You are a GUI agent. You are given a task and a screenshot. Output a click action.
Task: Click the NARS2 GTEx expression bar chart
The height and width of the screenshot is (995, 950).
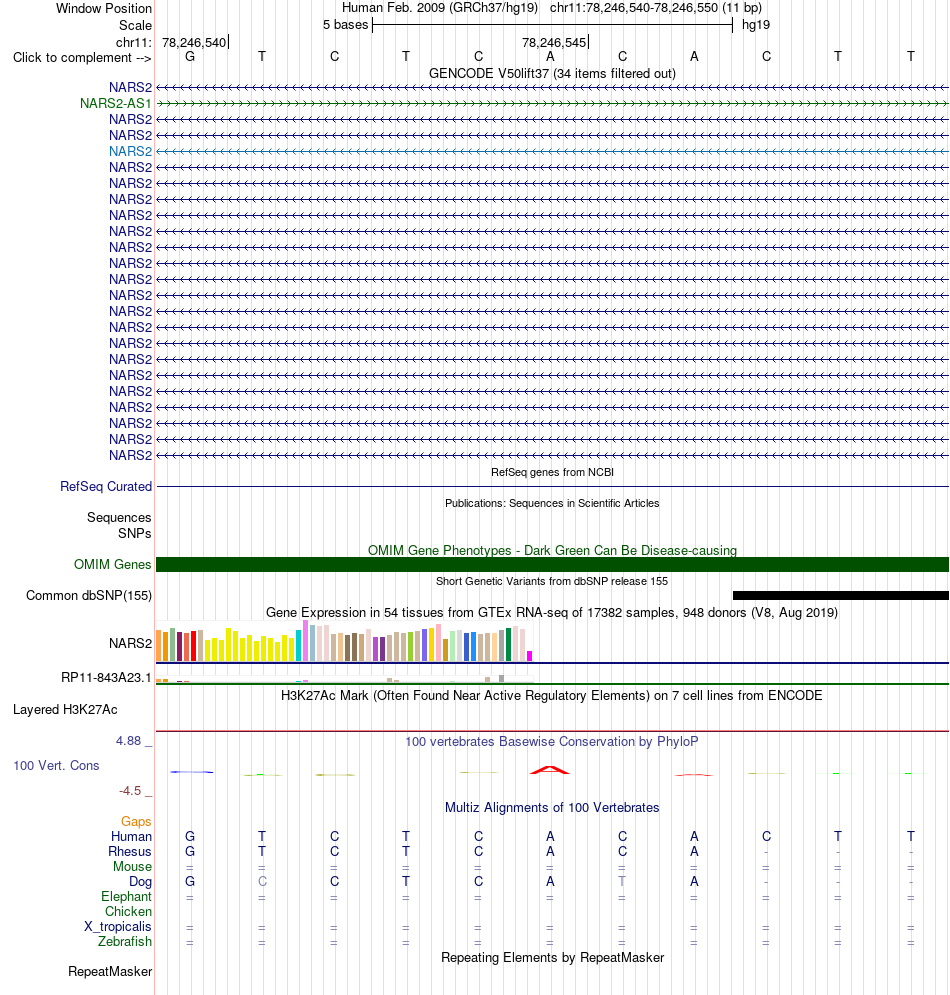pyautogui.click(x=344, y=642)
